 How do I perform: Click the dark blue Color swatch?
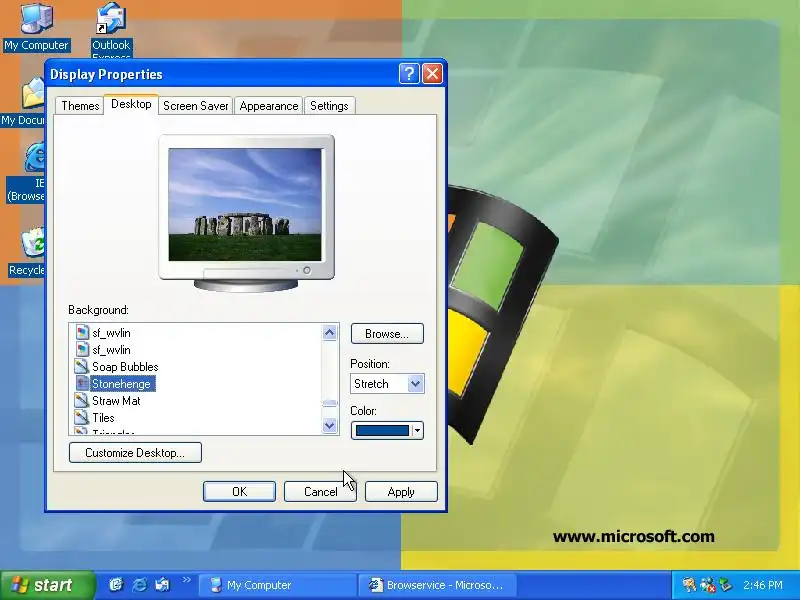[382, 431]
